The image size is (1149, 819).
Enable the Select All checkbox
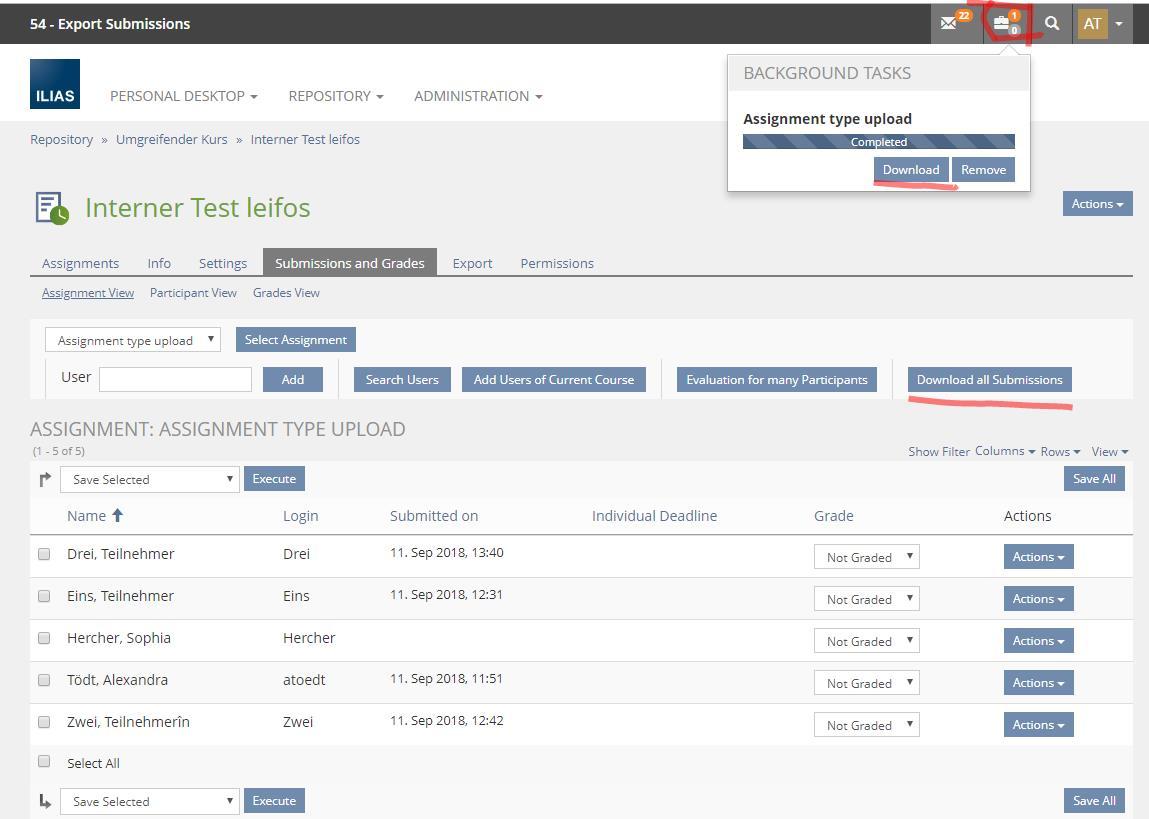(x=44, y=762)
